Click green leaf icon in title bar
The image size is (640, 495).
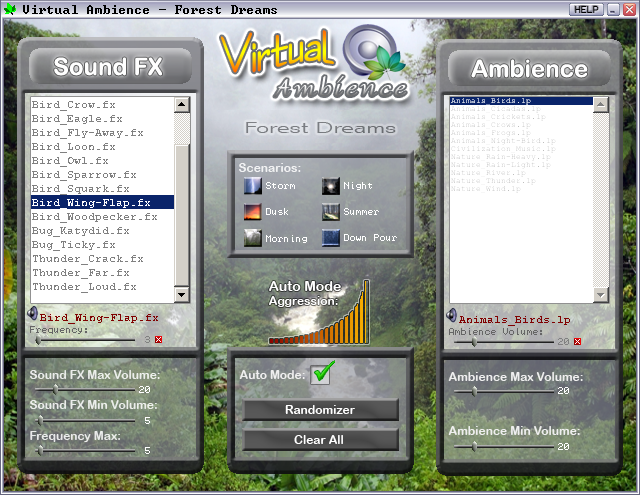(10, 9)
